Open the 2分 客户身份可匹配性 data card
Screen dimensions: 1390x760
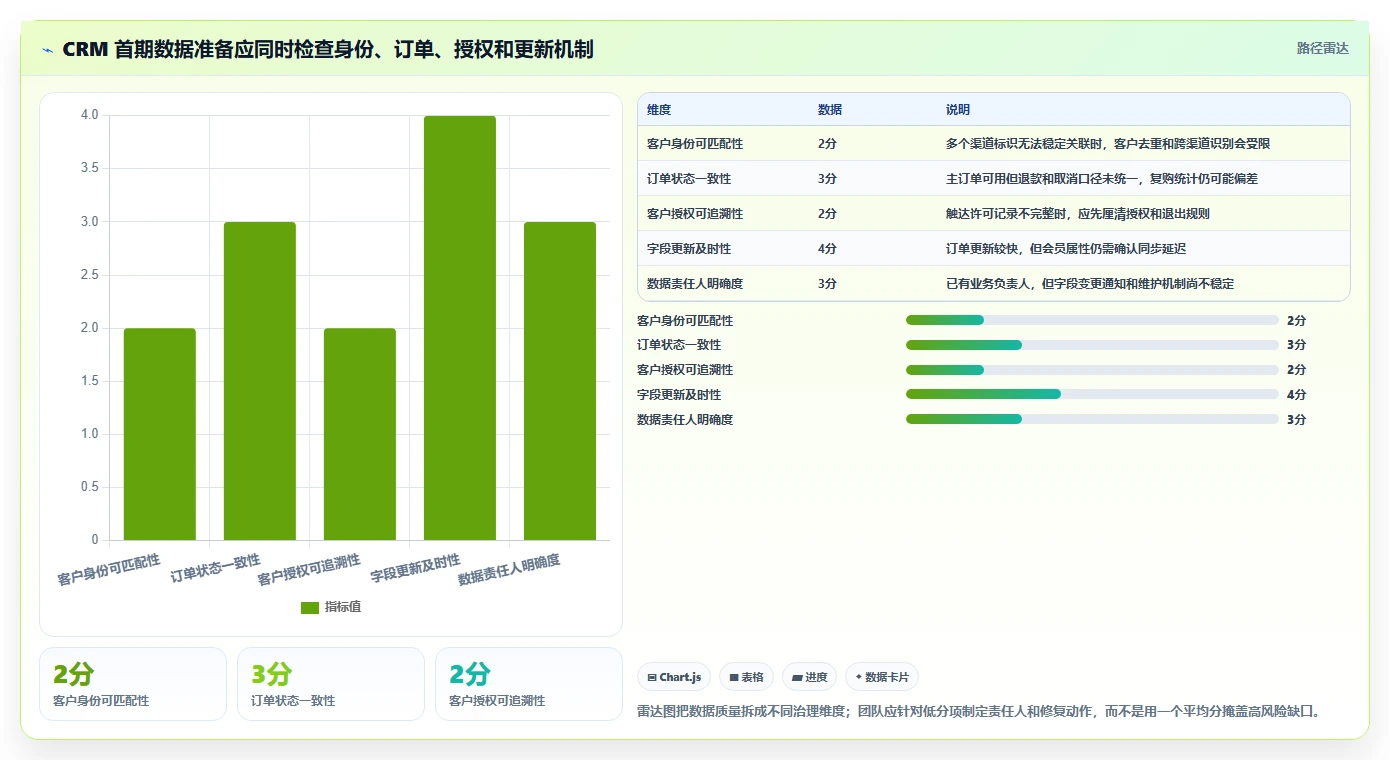[x=133, y=684]
